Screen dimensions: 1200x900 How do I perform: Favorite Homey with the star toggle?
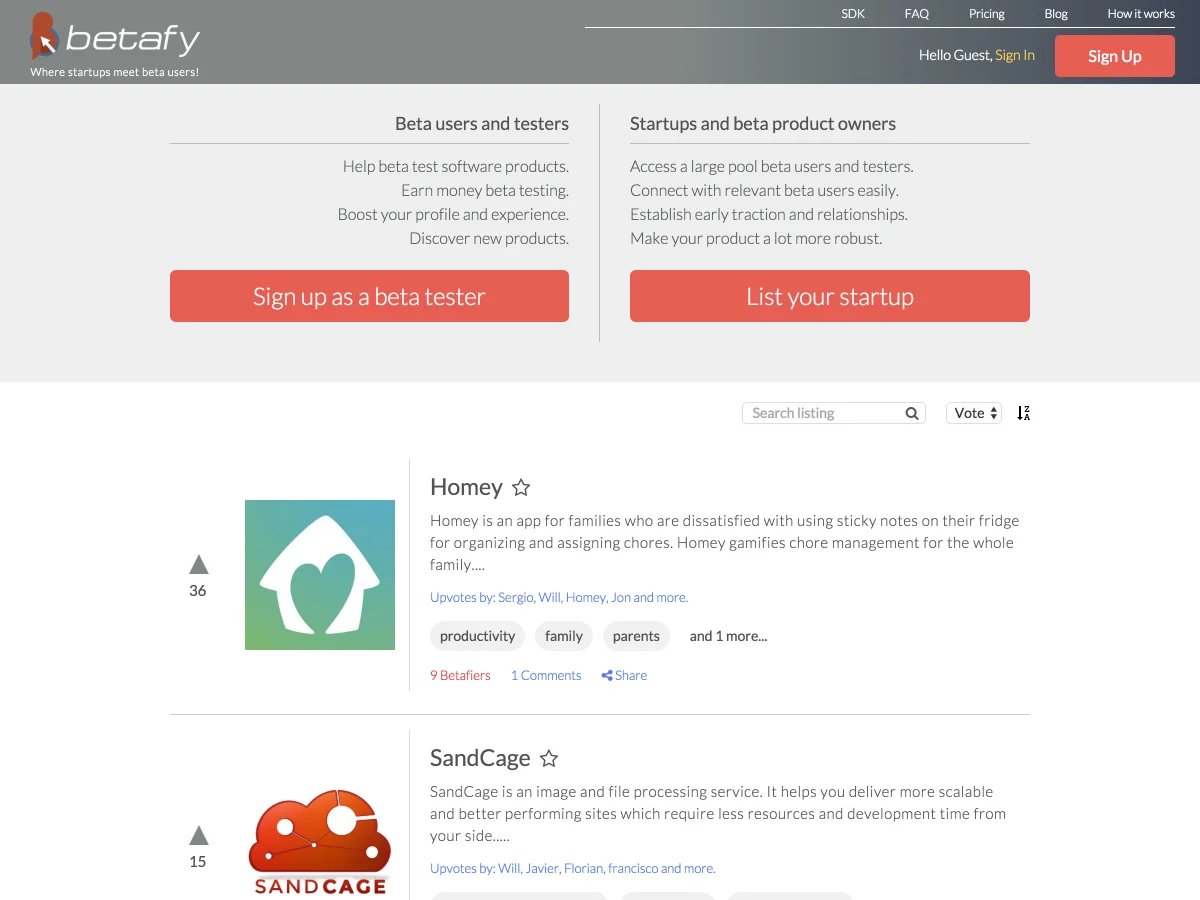(x=521, y=487)
